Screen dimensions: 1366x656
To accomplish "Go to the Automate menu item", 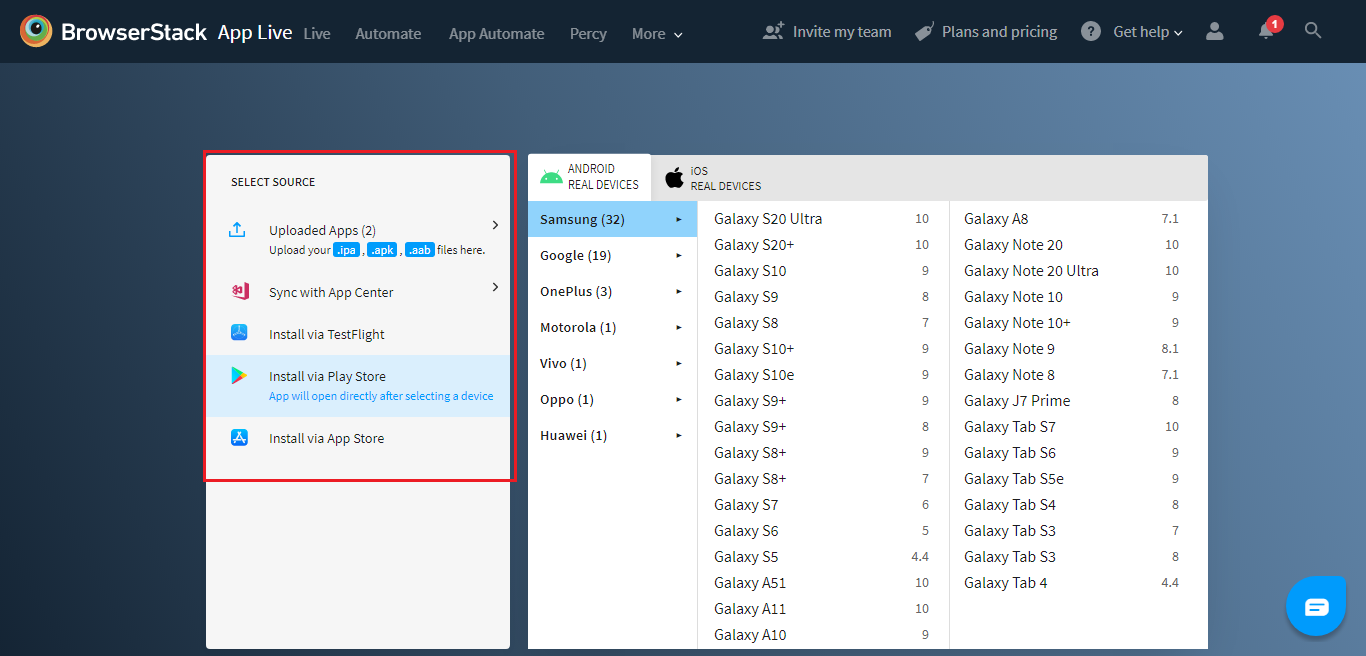I will pos(388,34).
